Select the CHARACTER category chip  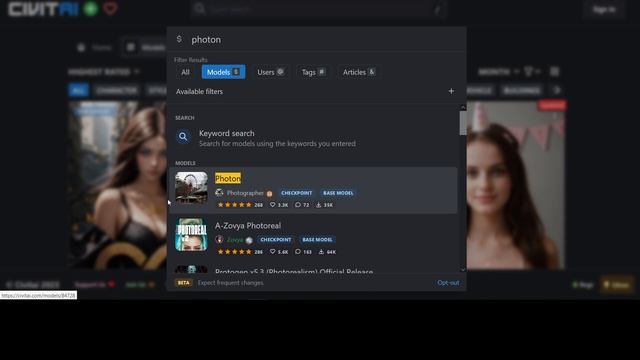tap(117, 90)
